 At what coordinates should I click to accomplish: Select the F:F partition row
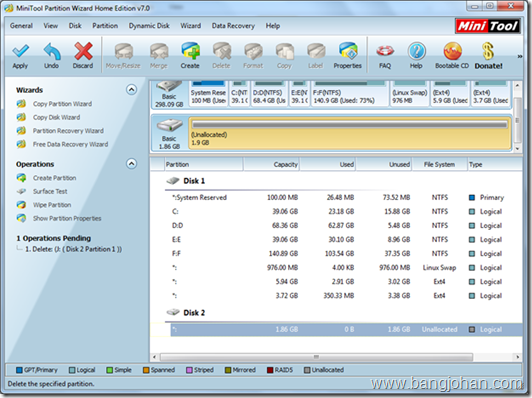pos(346,254)
